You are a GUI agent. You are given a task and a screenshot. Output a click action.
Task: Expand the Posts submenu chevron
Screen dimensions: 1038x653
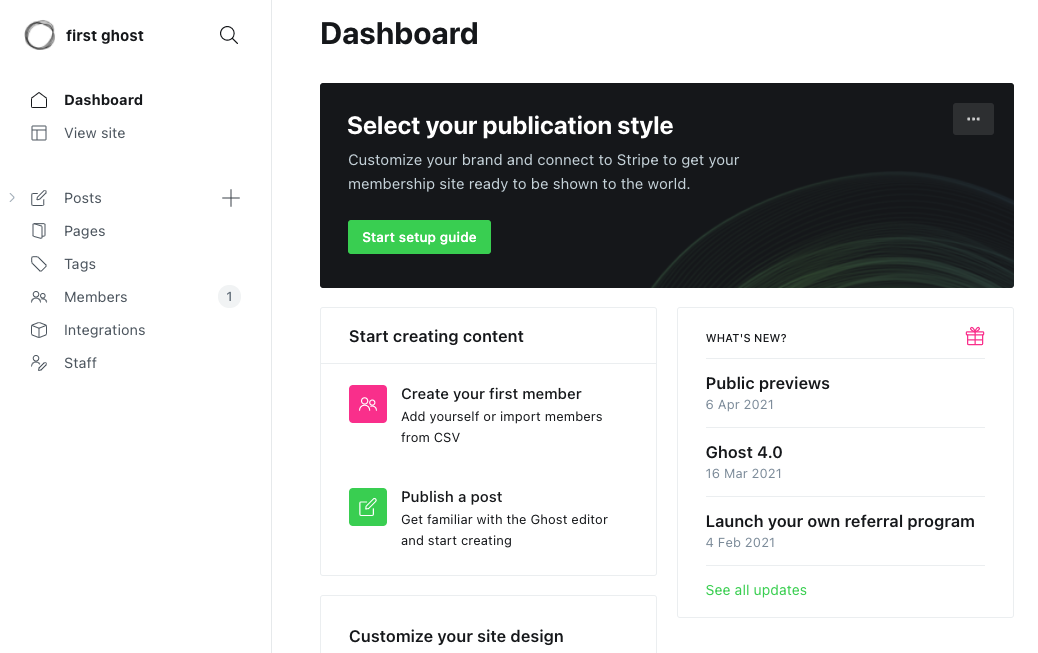click(x=12, y=198)
